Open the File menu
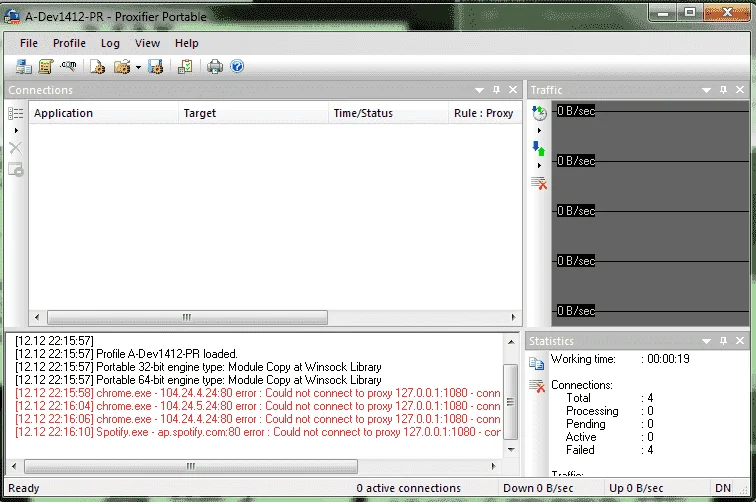 point(28,43)
